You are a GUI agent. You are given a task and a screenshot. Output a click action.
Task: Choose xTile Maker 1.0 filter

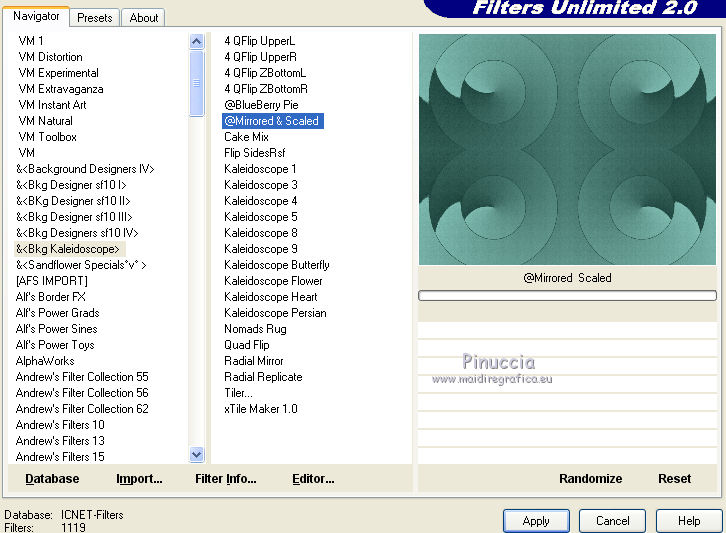[x=261, y=408]
